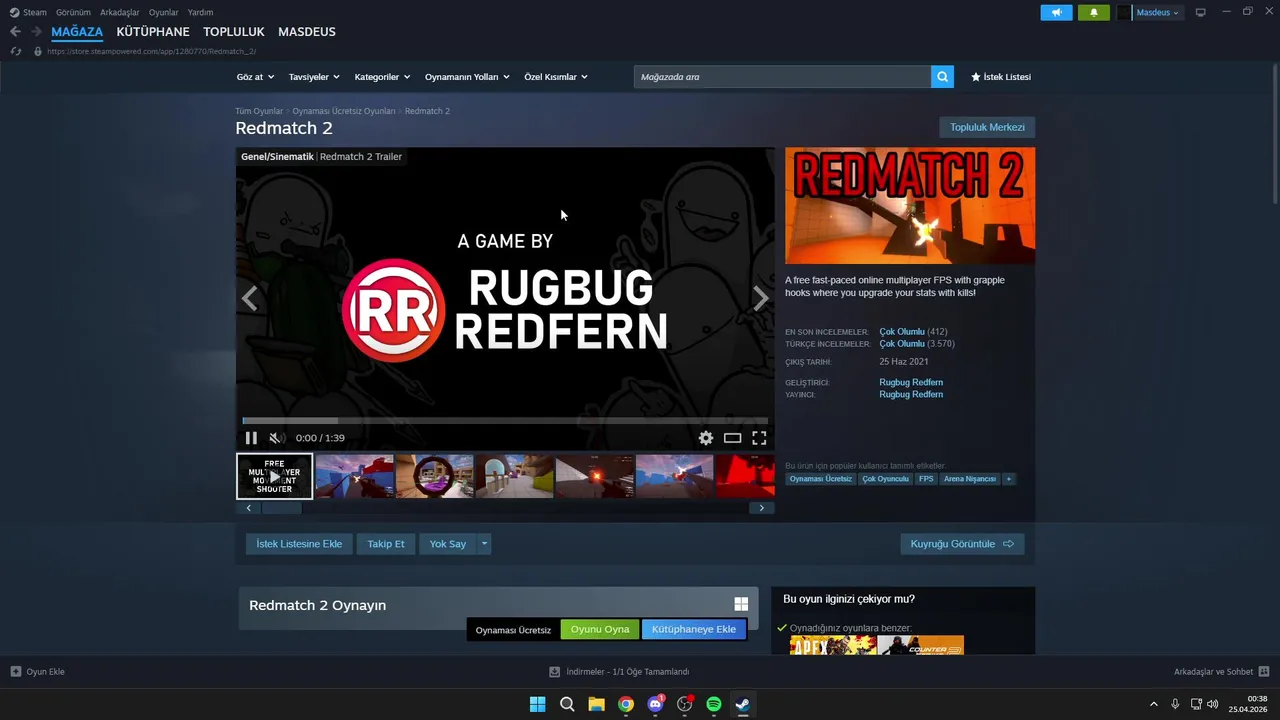The height and width of the screenshot is (720, 1280).
Task: Open the FPS tag
Action: [926, 479]
